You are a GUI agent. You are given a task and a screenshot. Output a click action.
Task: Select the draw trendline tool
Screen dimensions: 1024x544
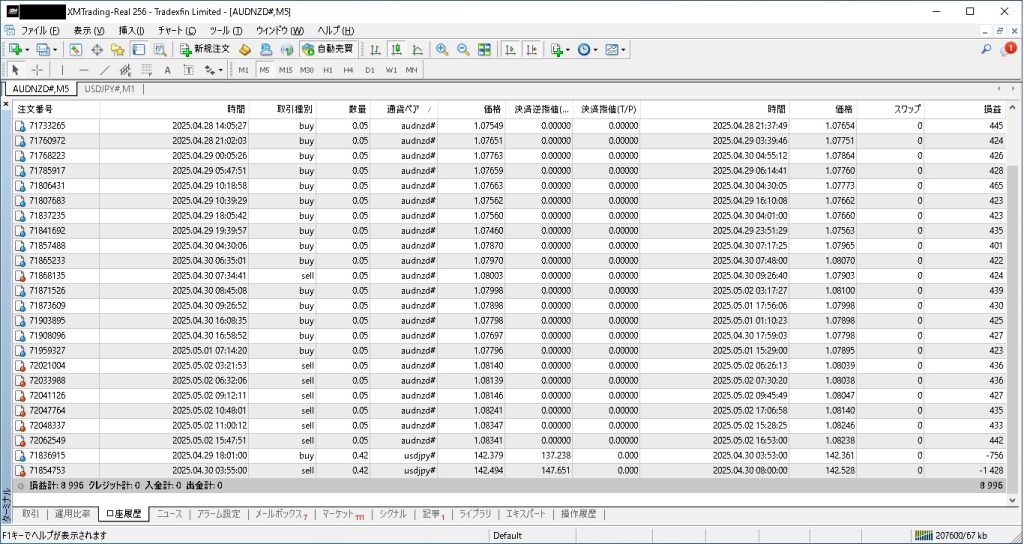(106, 70)
